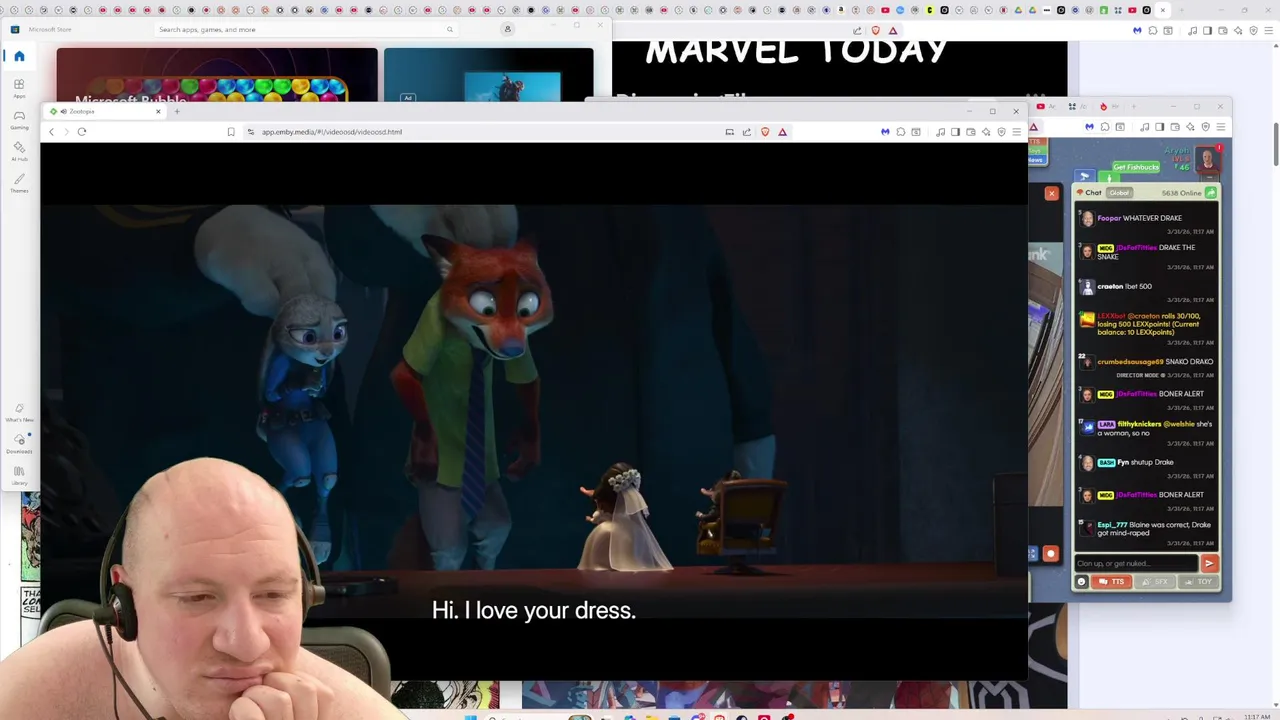Click username craeton in chat

click(1110, 286)
